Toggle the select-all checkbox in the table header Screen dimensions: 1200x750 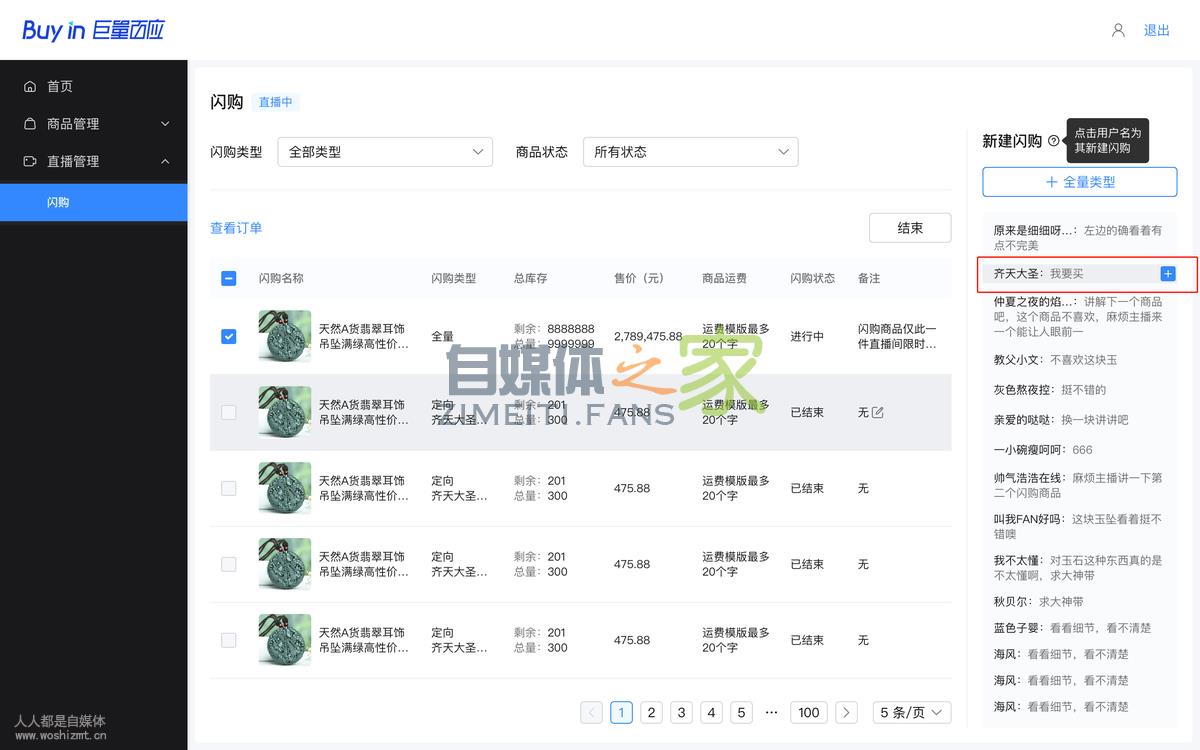click(228, 278)
